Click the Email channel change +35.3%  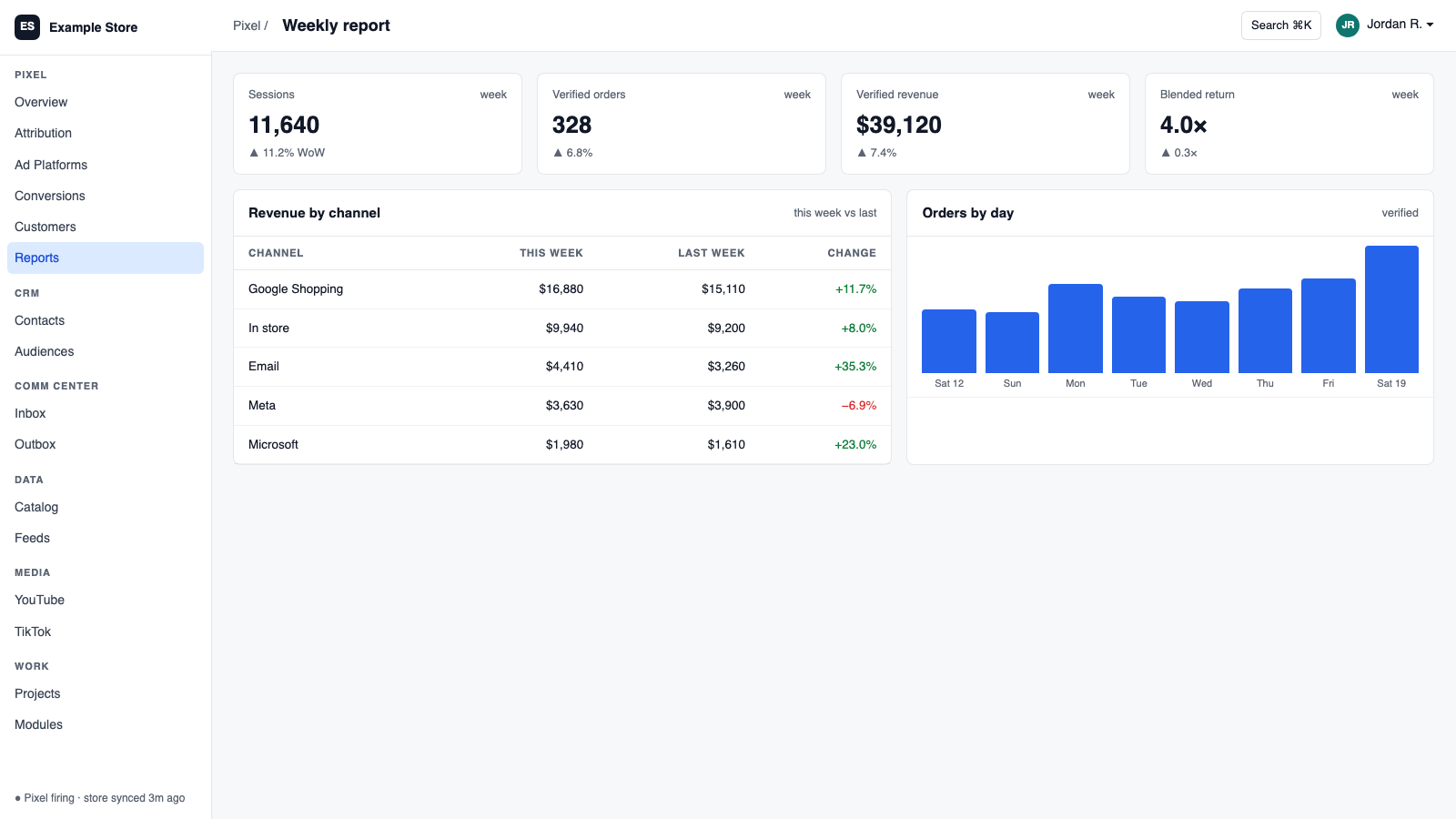tap(855, 367)
